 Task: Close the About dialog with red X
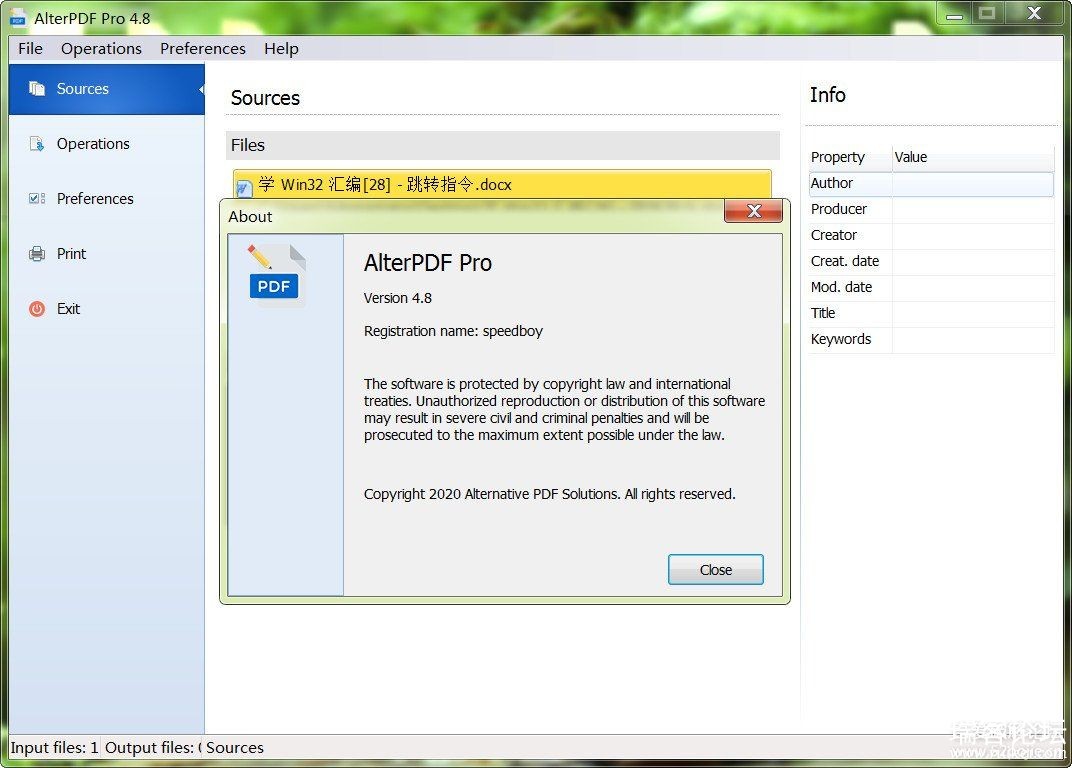coord(753,211)
